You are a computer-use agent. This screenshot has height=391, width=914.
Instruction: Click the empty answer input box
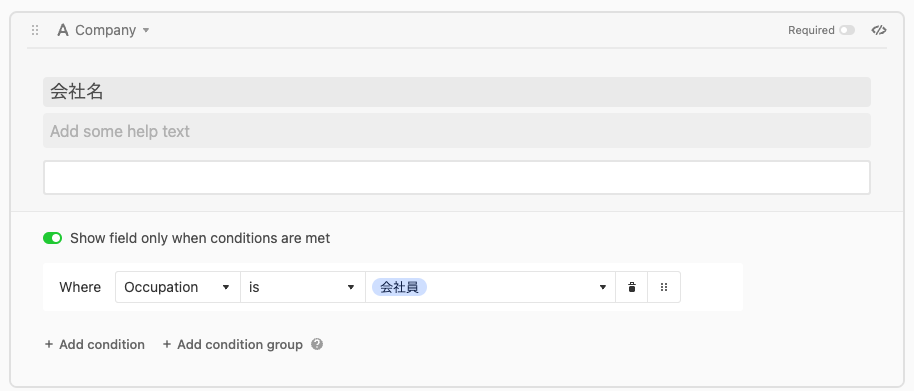click(x=457, y=178)
